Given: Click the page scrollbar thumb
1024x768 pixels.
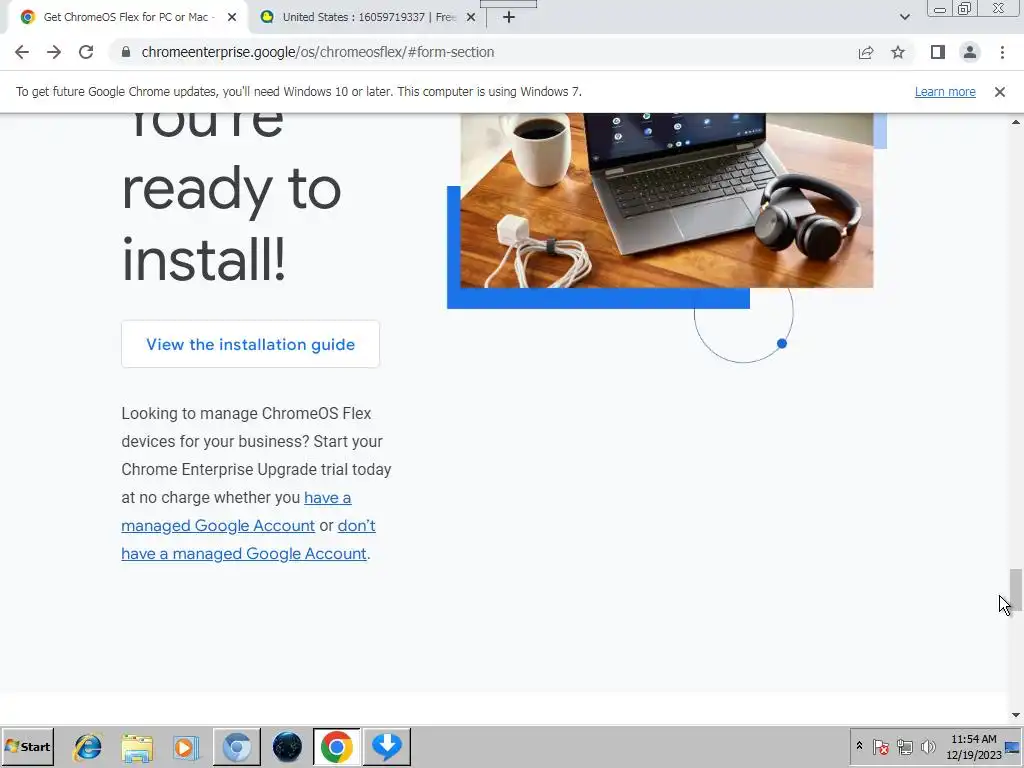Looking at the screenshot, I should pyautogui.click(x=1016, y=590).
